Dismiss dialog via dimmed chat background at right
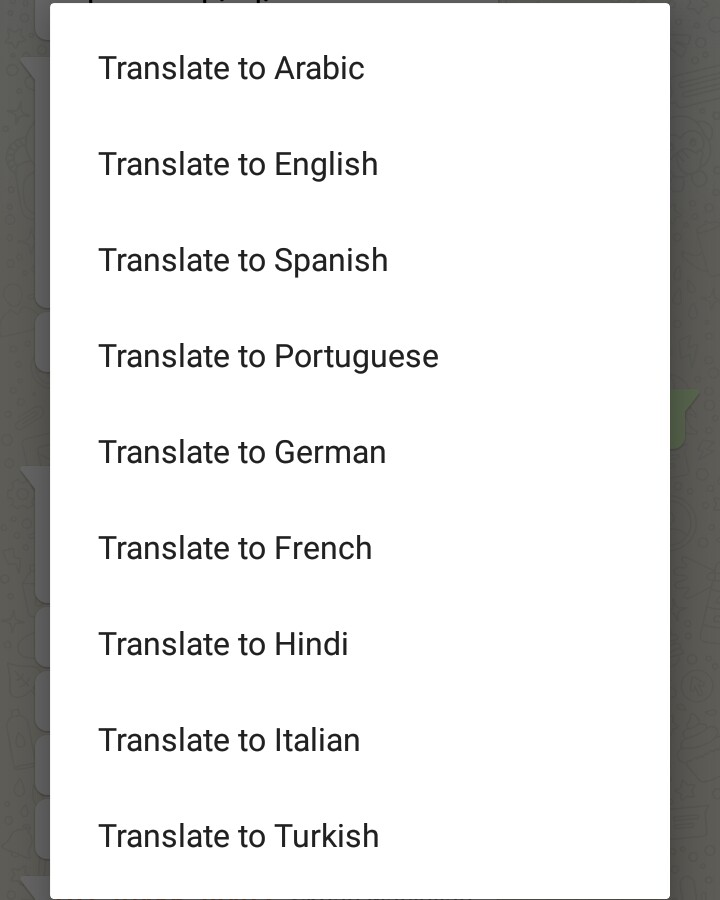The width and height of the screenshot is (720, 900). 695,448
